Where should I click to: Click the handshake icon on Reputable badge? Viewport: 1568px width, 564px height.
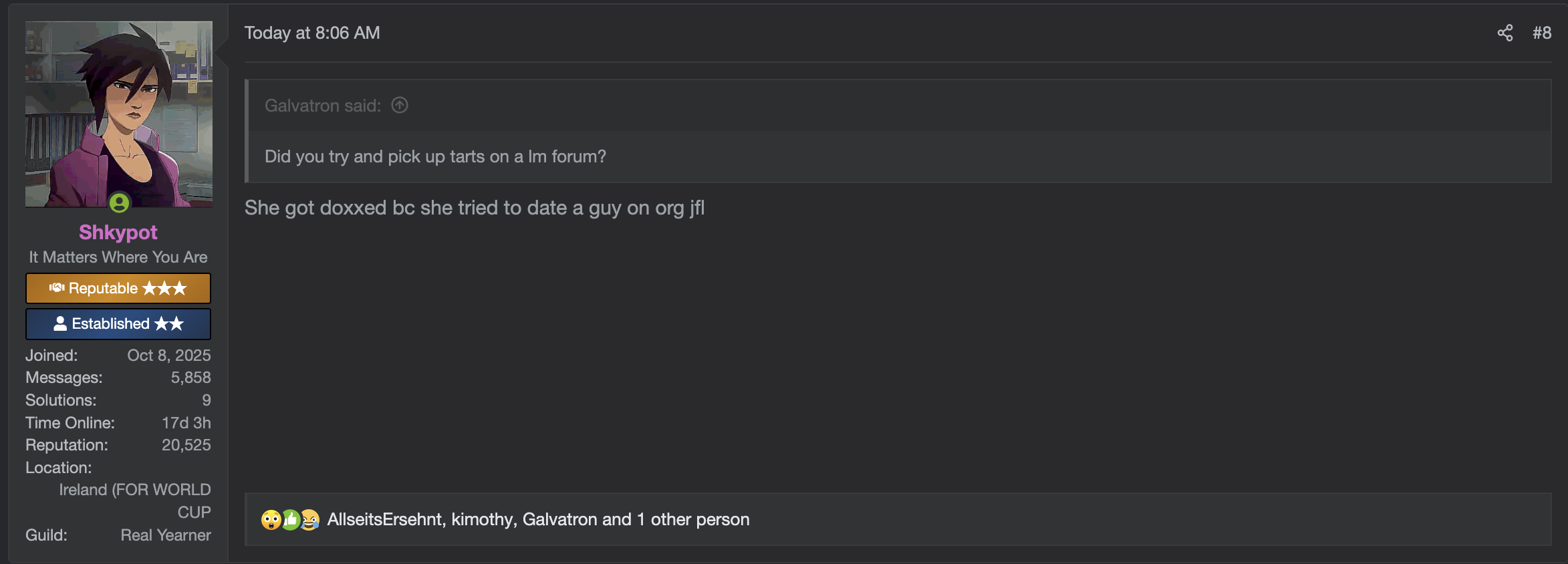point(57,288)
